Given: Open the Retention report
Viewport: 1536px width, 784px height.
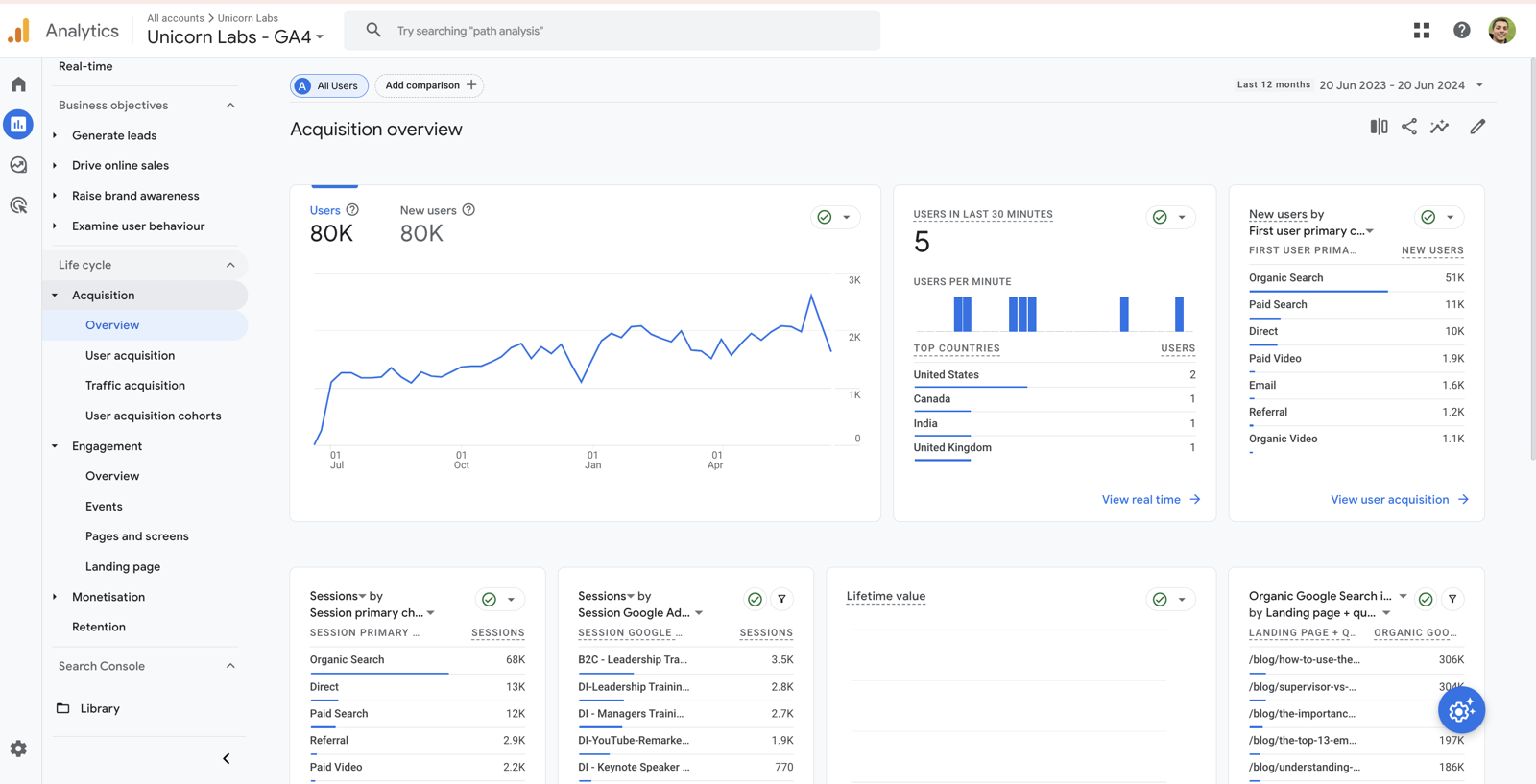Looking at the screenshot, I should pyautogui.click(x=98, y=627).
